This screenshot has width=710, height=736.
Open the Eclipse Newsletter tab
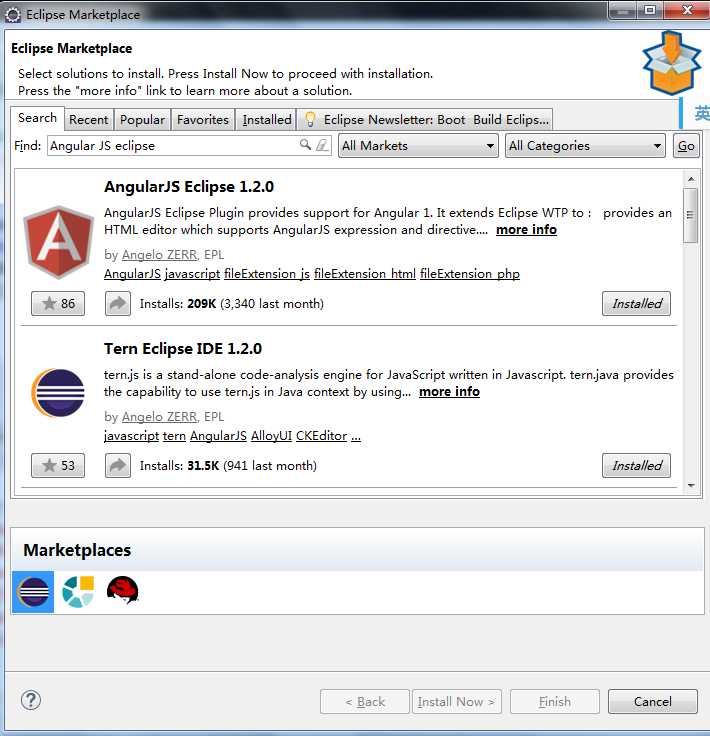click(426, 120)
